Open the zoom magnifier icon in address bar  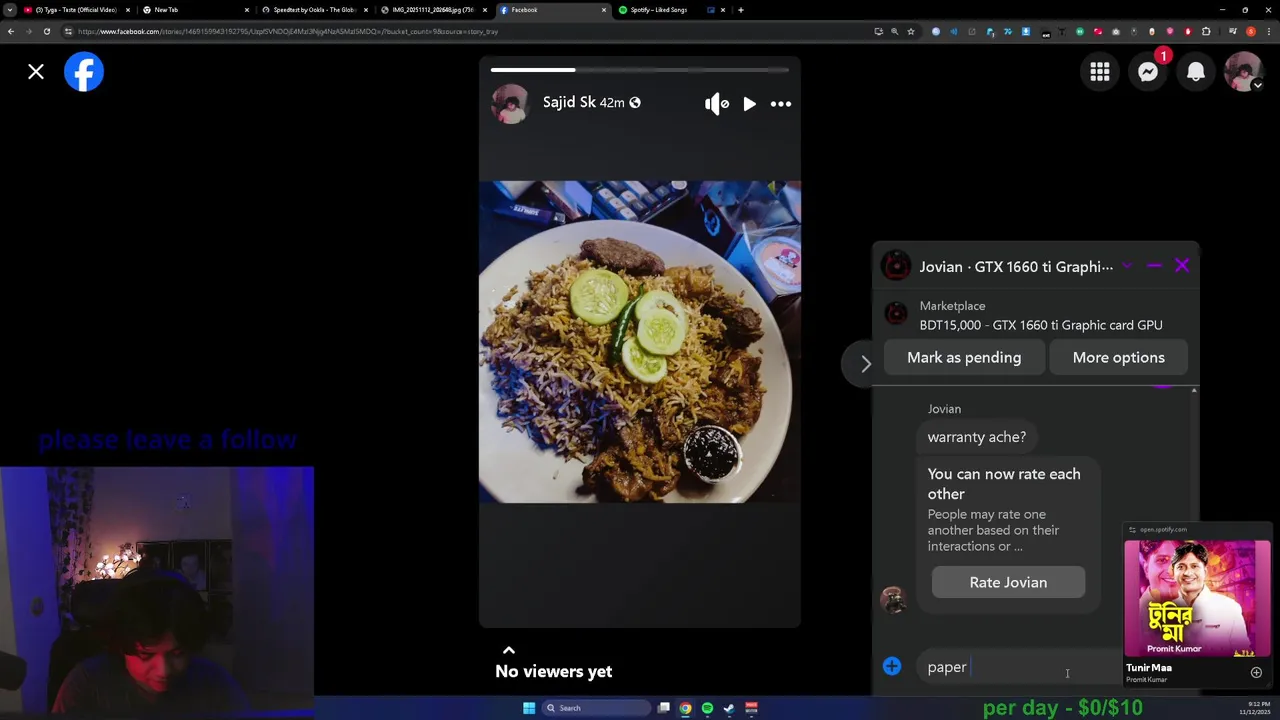tap(895, 31)
